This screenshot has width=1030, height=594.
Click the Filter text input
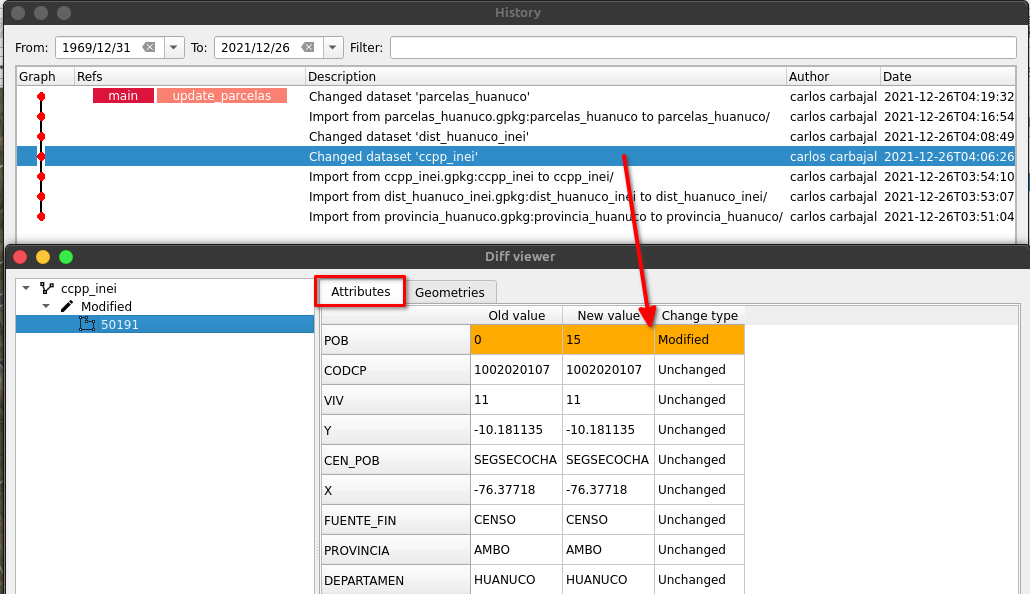click(703, 47)
